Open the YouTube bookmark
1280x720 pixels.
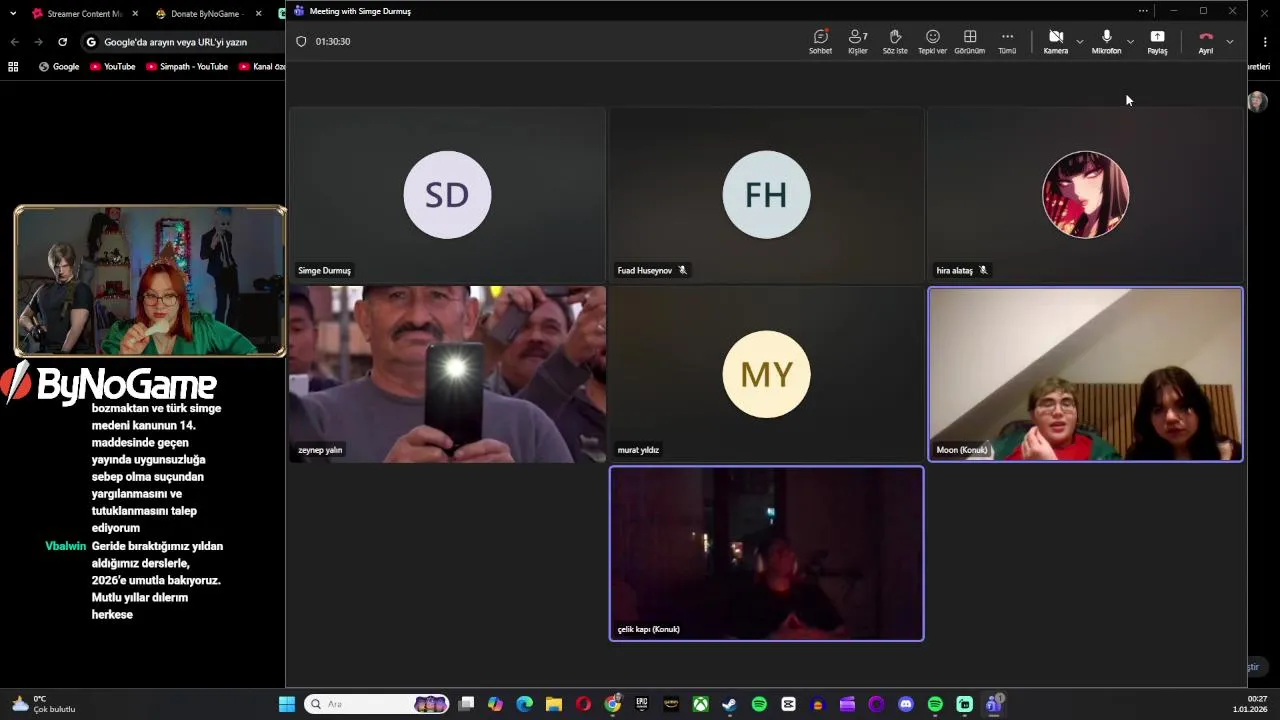click(x=113, y=67)
